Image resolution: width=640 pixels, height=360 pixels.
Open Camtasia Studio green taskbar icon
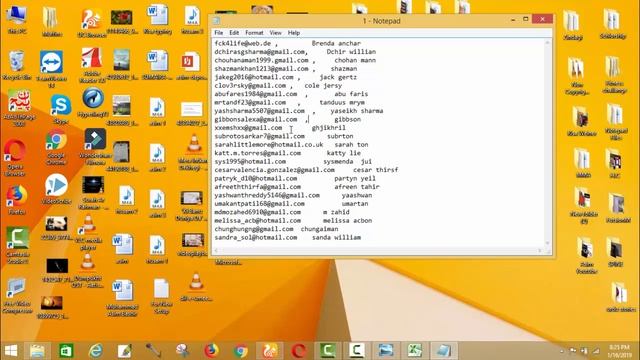(x=328, y=351)
